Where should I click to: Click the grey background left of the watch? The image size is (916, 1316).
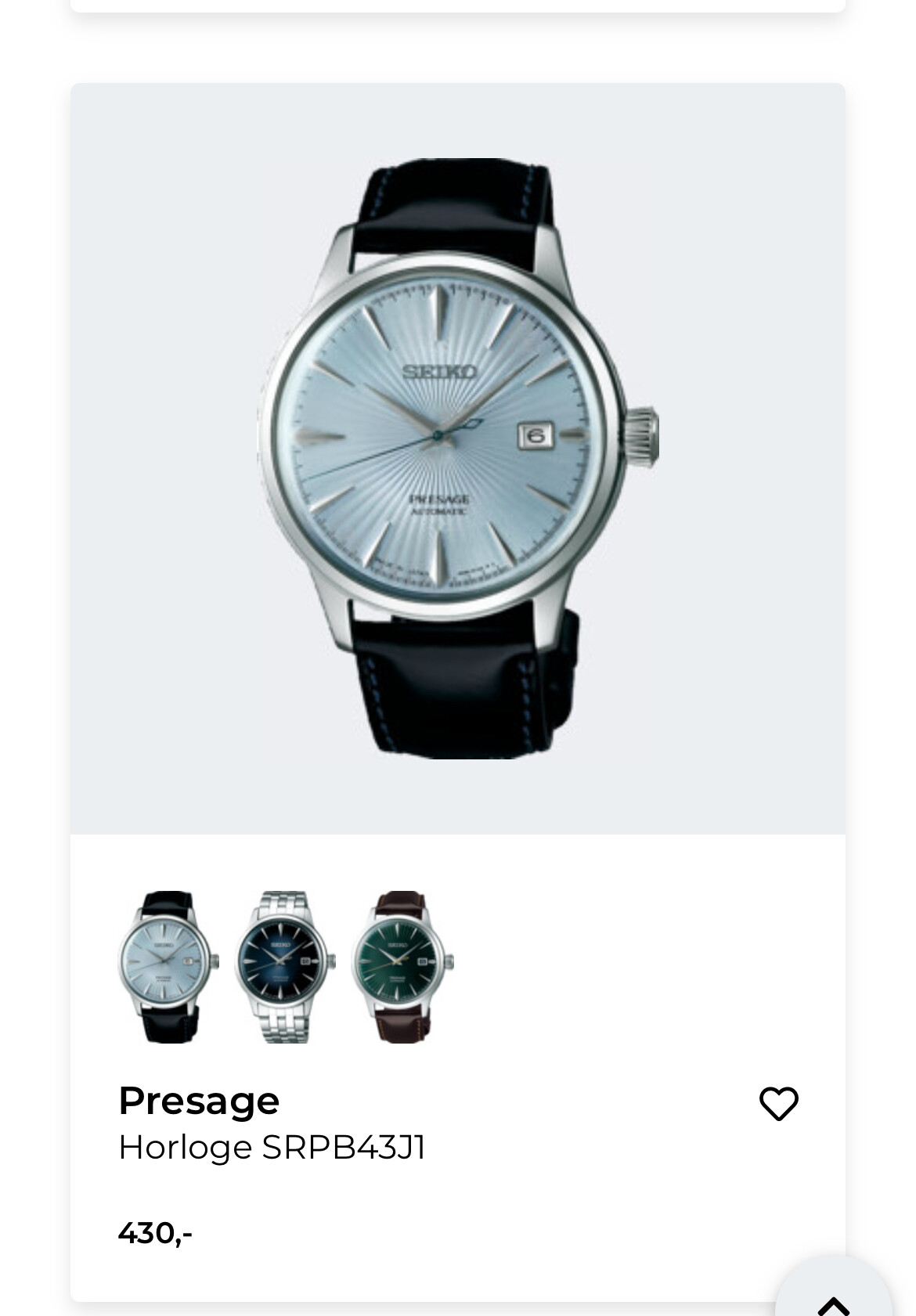pyautogui.click(x=163, y=459)
